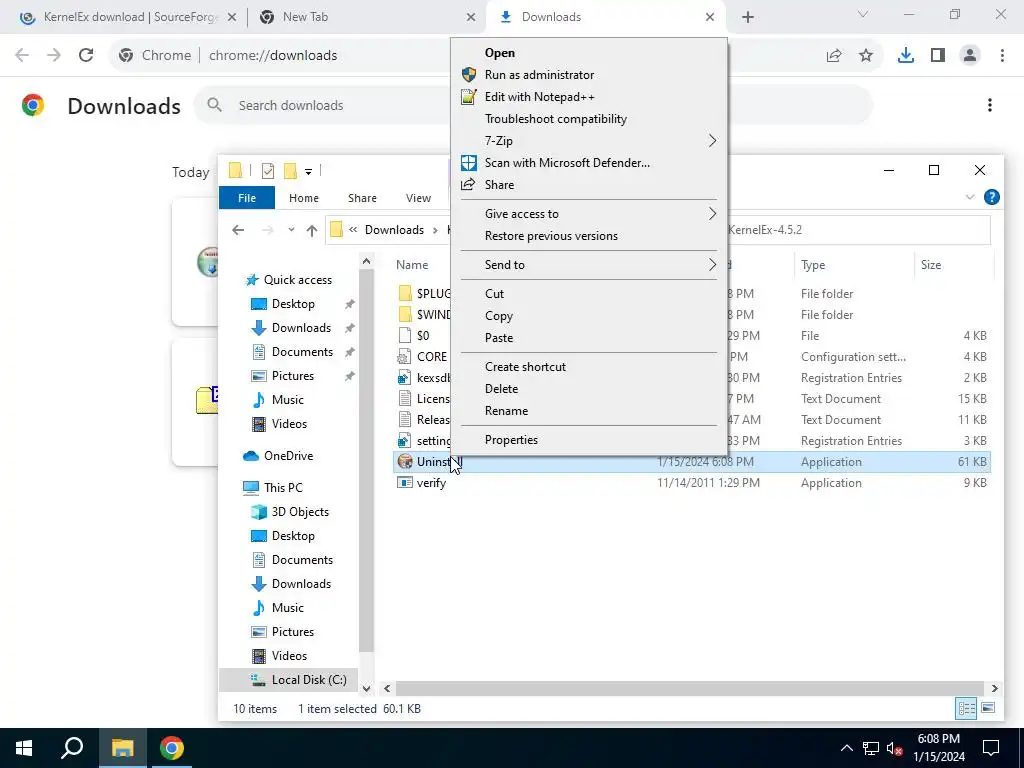Choose Scan with Microsoft Defender
The width and height of the screenshot is (1024, 768).
567,163
